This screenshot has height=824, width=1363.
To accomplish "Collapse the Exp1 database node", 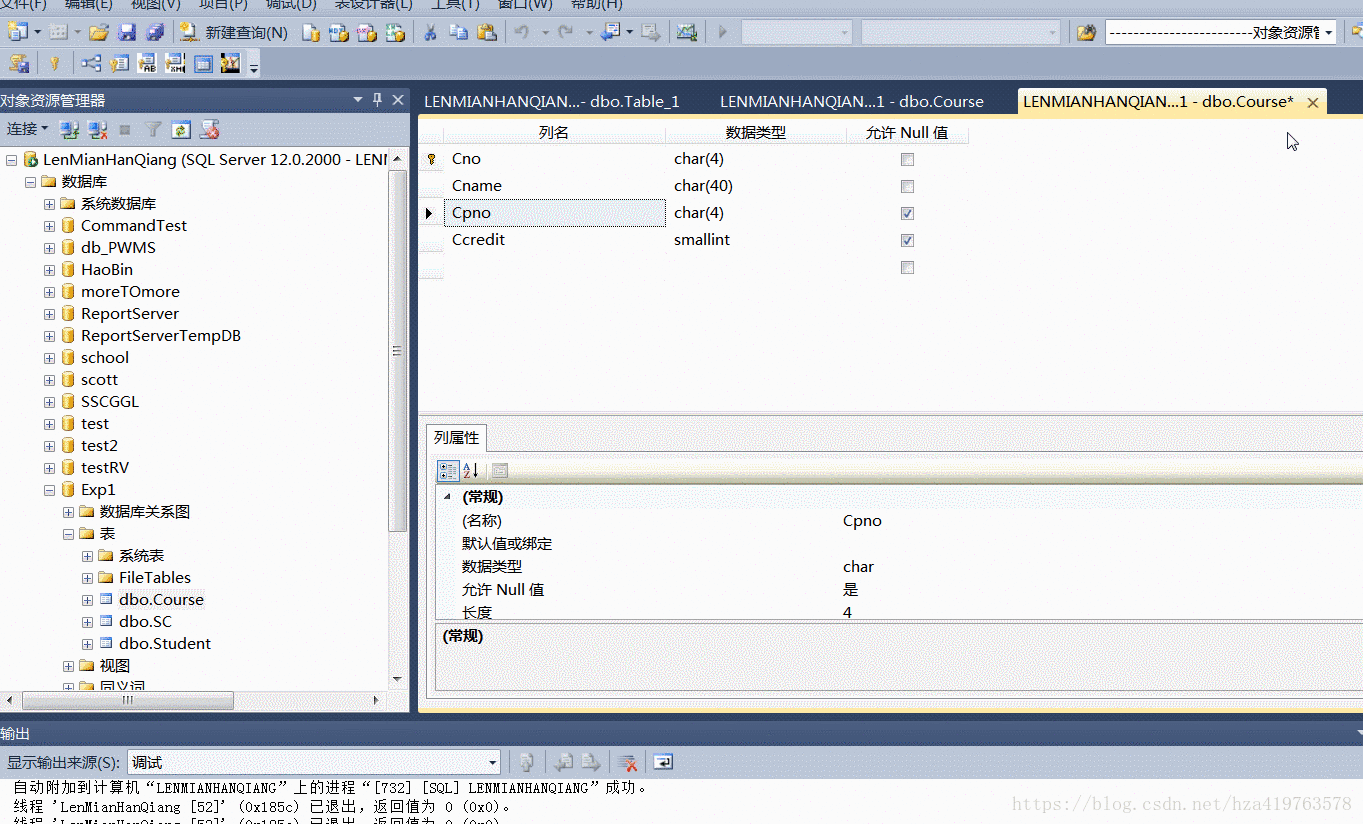I will pyautogui.click(x=48, y=489).
